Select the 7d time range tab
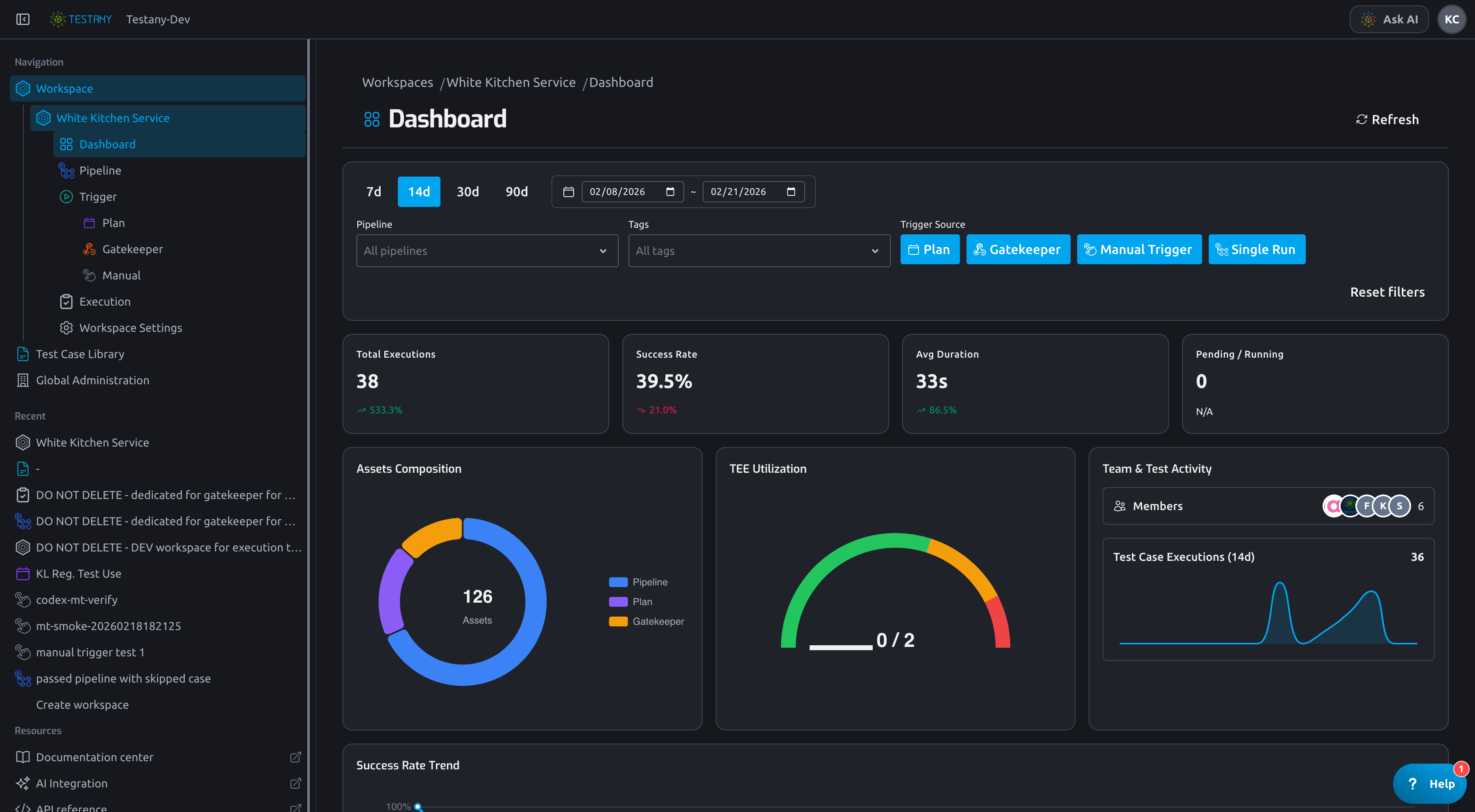 373,192
